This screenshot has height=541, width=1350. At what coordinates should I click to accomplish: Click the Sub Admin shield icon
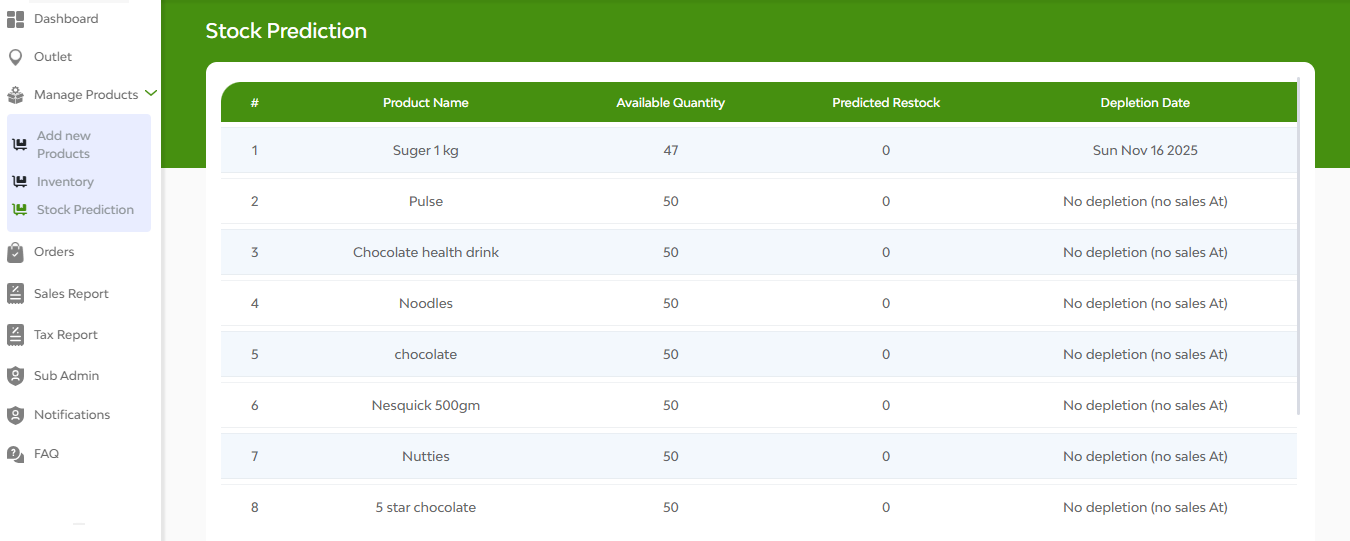point(15,376)
